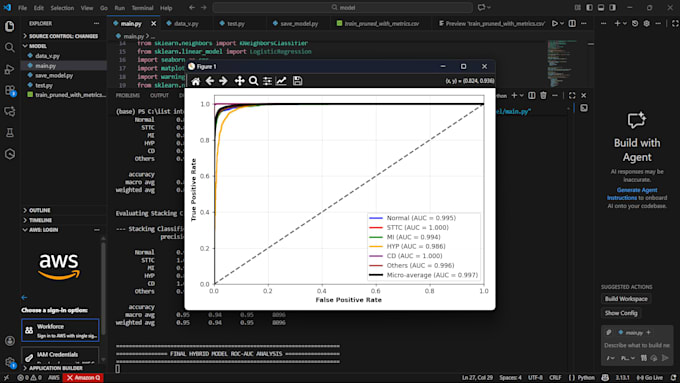Open the run options dropdown next to the play icon

(562, 23)
